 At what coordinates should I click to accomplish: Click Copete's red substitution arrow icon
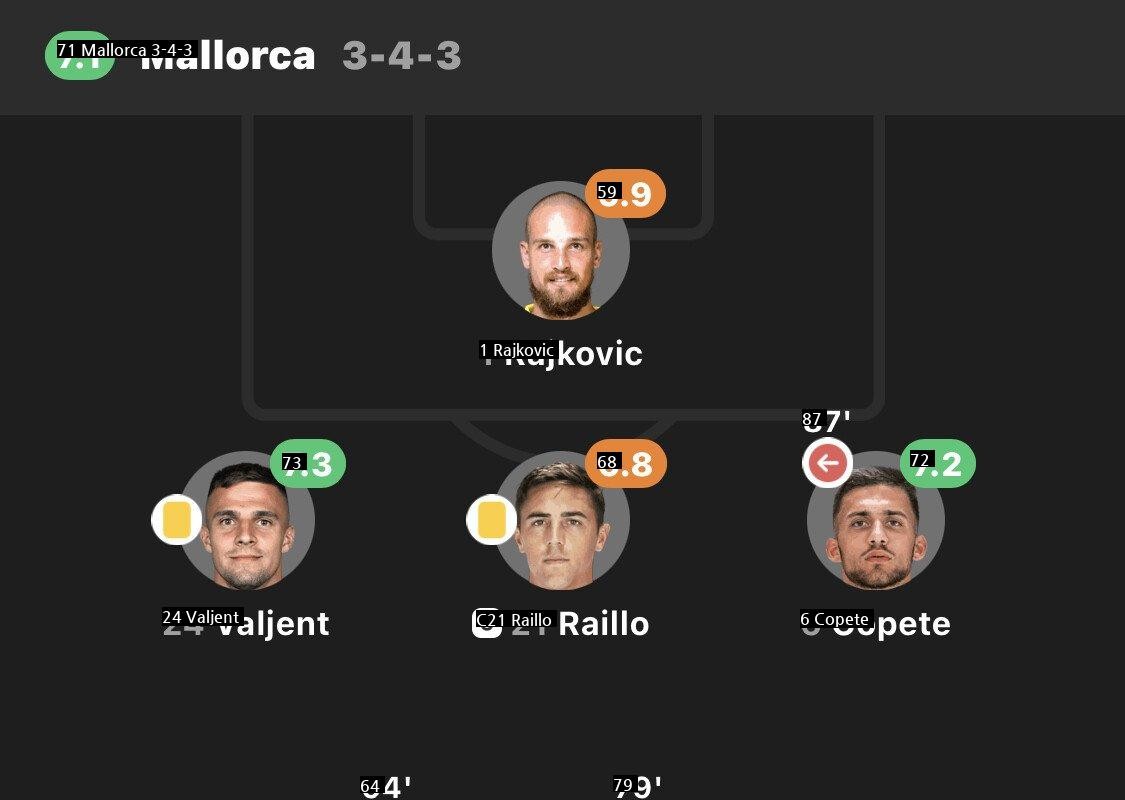(828, 463)
